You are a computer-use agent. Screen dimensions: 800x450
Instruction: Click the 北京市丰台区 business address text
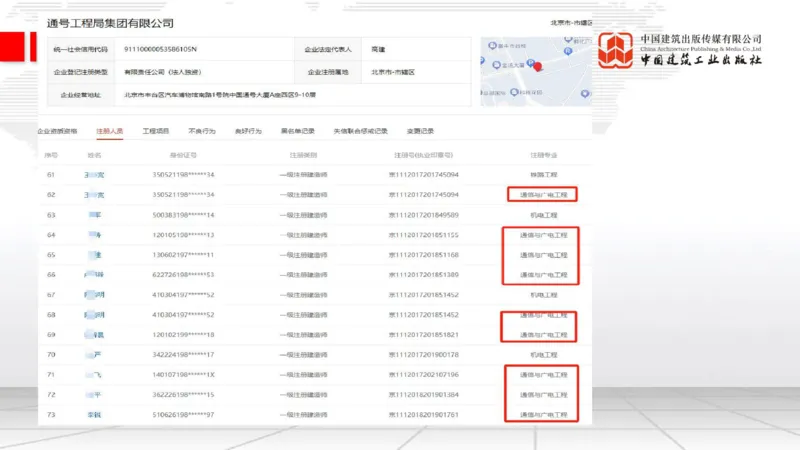pos(220,95)
